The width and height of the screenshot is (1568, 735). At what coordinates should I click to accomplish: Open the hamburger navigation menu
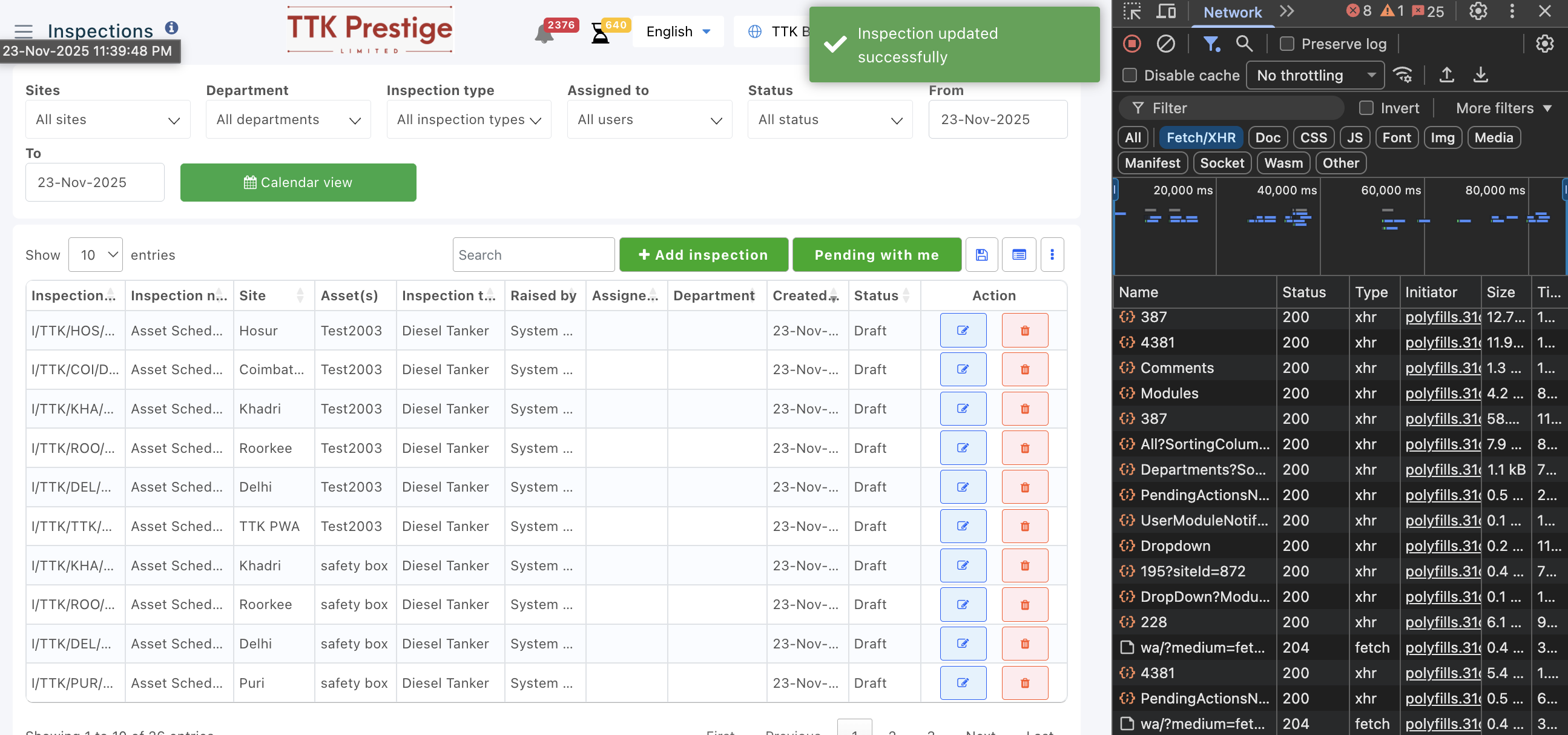(x=24, y=30)
